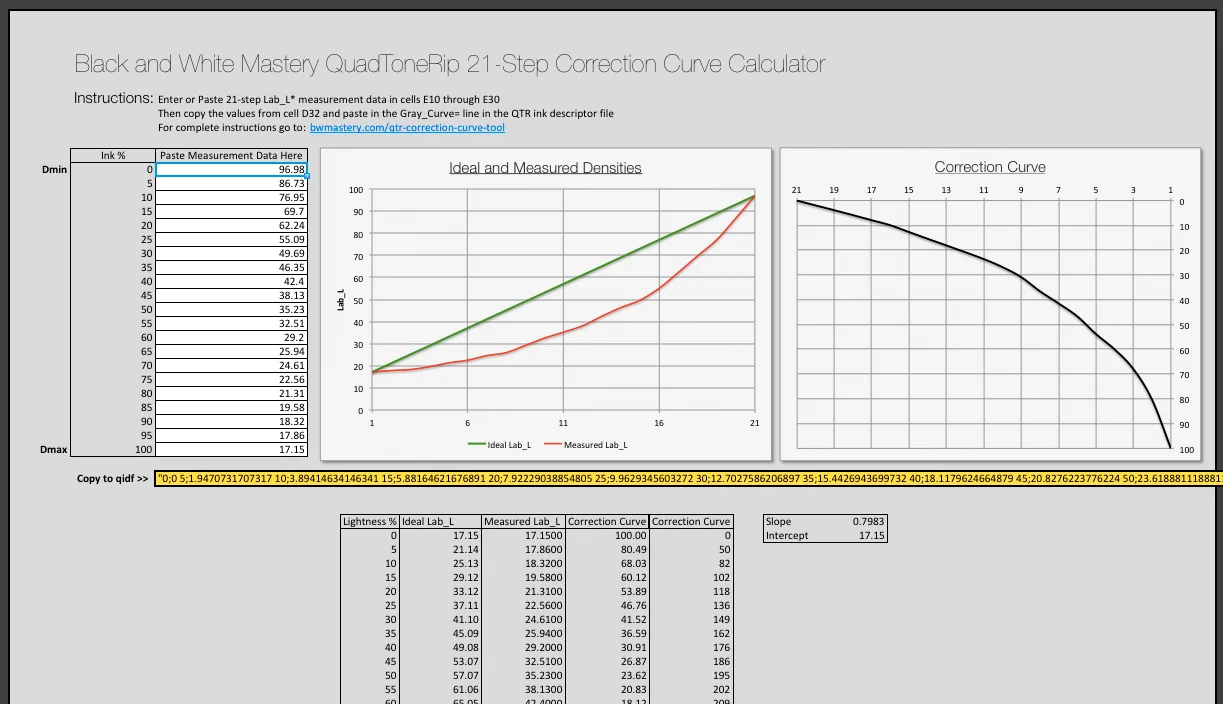Select the 18.32 measurement data cell

pyautogui.click(x=232, y=422)
